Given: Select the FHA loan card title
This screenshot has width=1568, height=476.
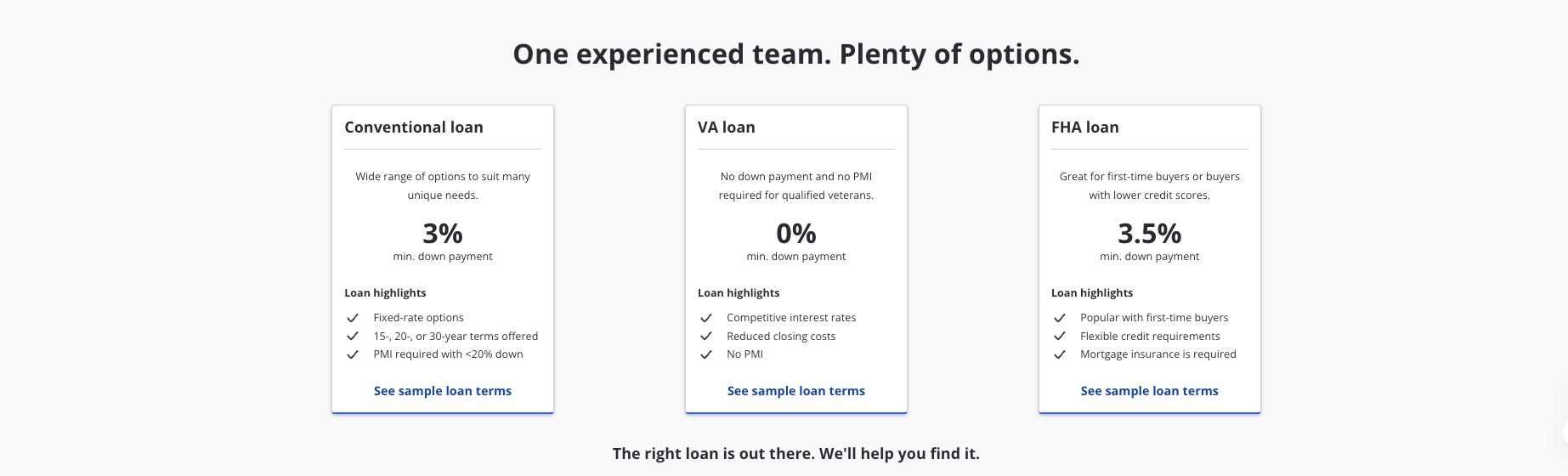Looking at the screenshot, I should pyautogui.click(x=1085, y=127).
